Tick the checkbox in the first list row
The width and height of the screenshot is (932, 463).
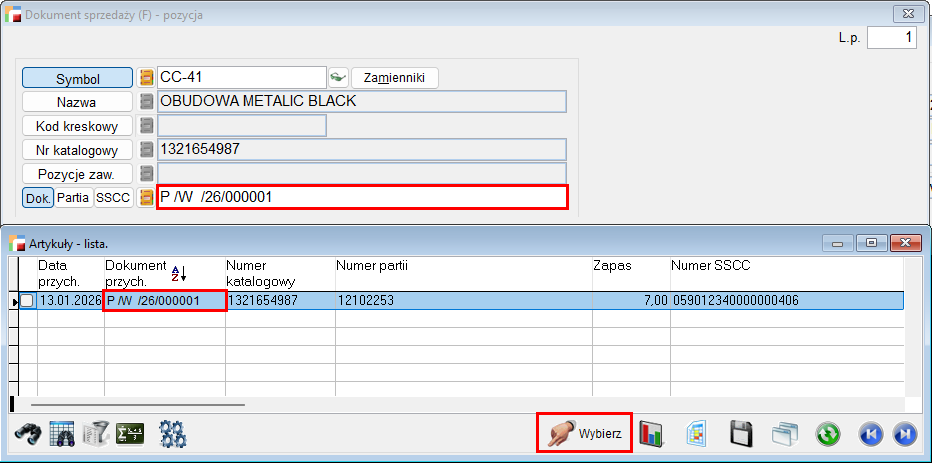[27, 301]
